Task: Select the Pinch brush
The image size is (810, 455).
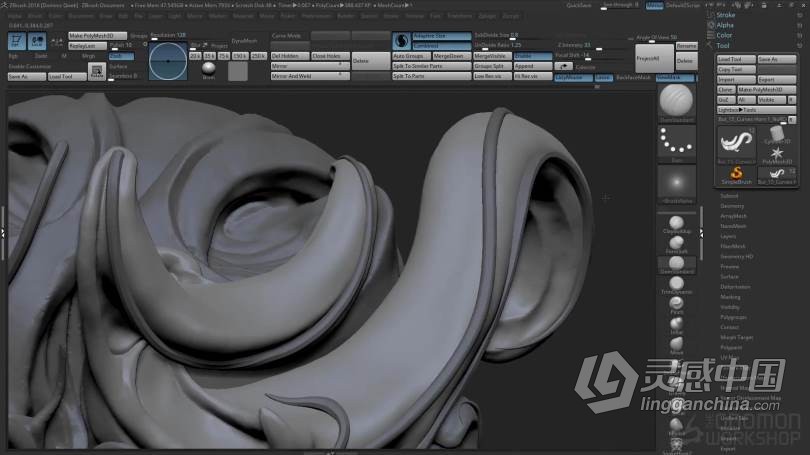Action: [x=676, y=304]
